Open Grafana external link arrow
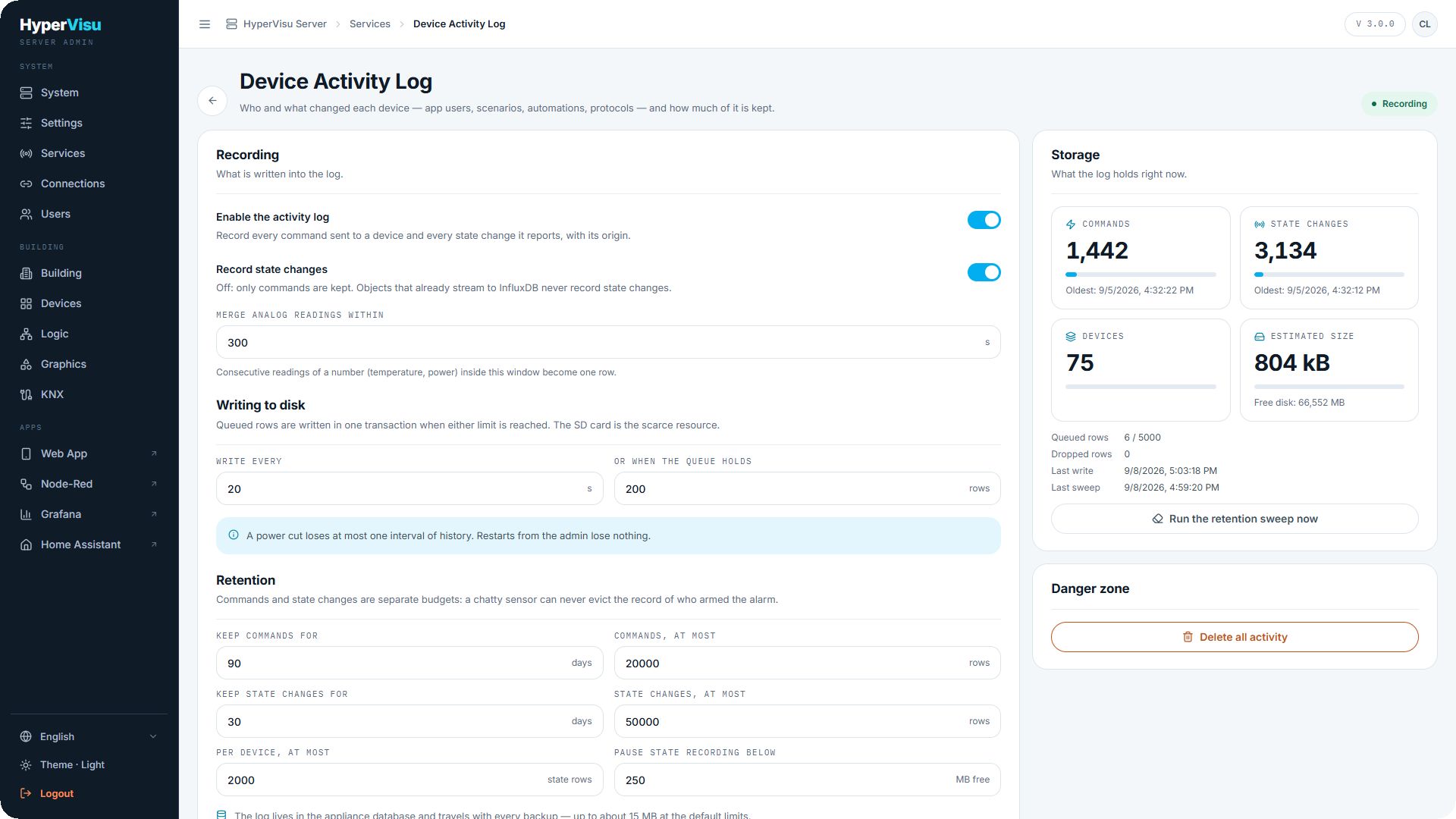The image size is (1456, 819). 154,514
